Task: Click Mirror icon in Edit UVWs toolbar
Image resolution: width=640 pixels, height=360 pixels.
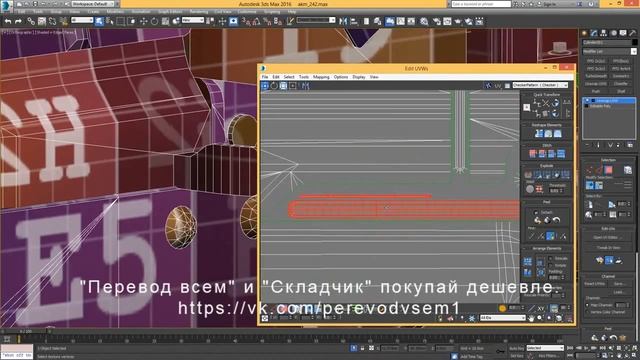Action: point(305,86)
